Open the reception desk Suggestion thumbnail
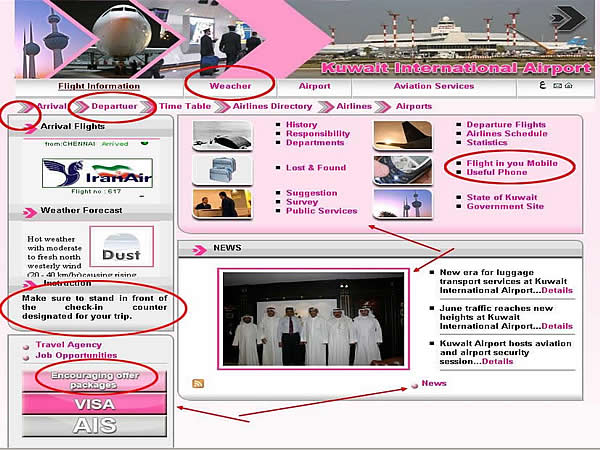The height and width of the screenshot is (450, 600). (x=222, y=204)
